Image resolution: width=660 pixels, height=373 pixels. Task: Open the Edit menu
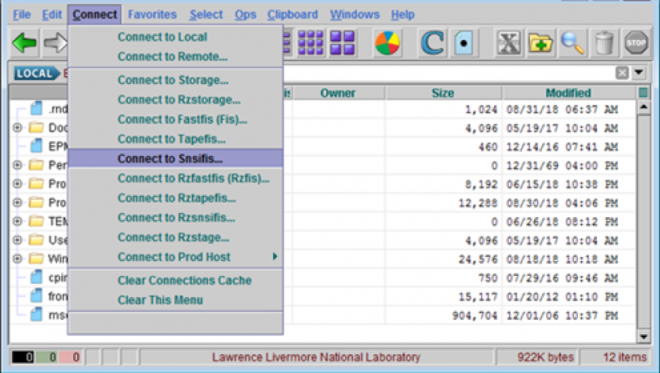pos(52,14)
